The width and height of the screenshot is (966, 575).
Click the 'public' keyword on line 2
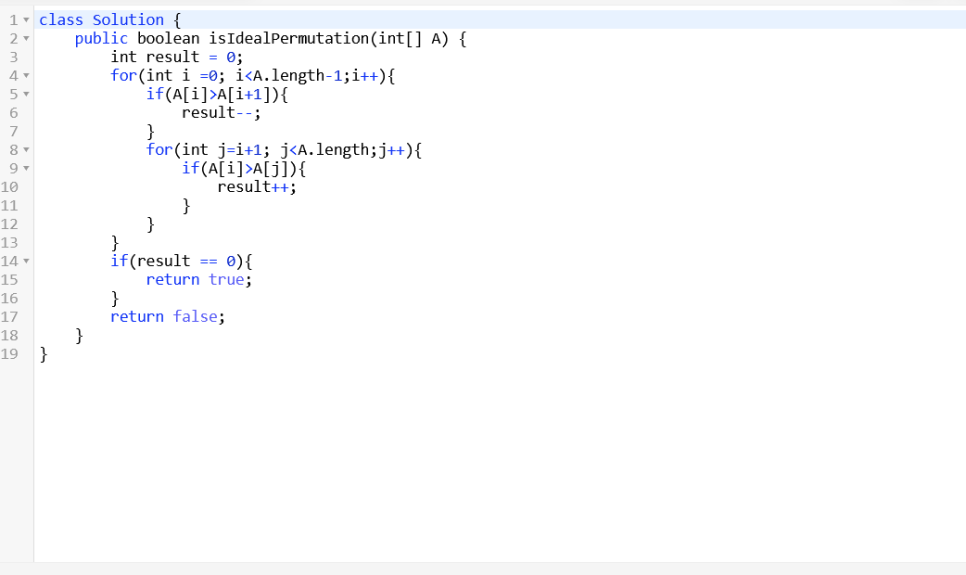[x=101, y=39]
